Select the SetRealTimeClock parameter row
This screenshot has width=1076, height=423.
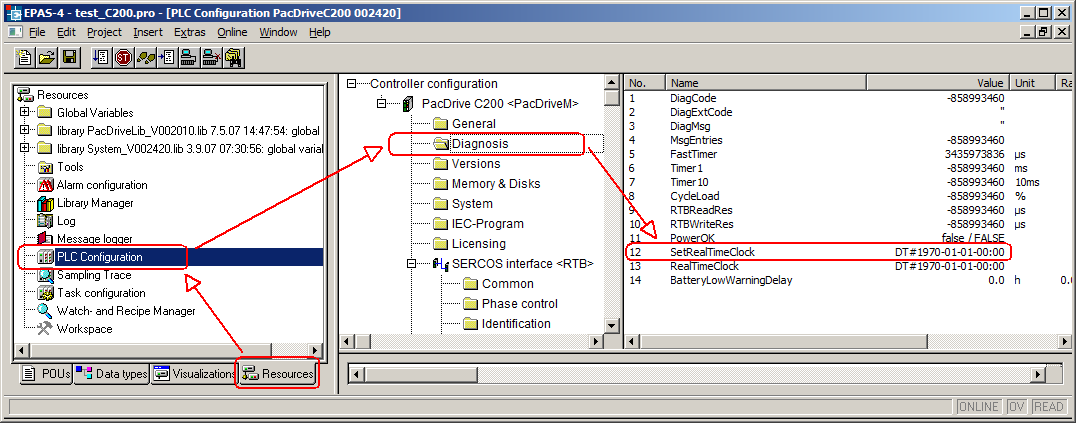coord(817,252)
